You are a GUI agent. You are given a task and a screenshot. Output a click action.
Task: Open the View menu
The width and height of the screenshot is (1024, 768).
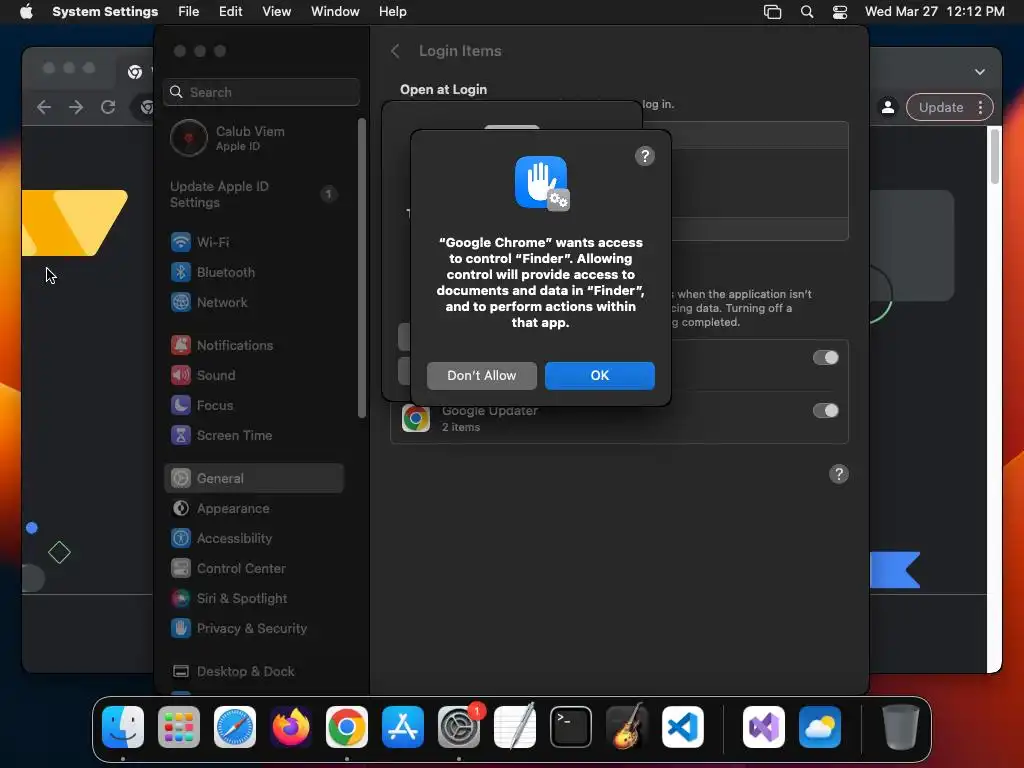[x=276, y=12]
